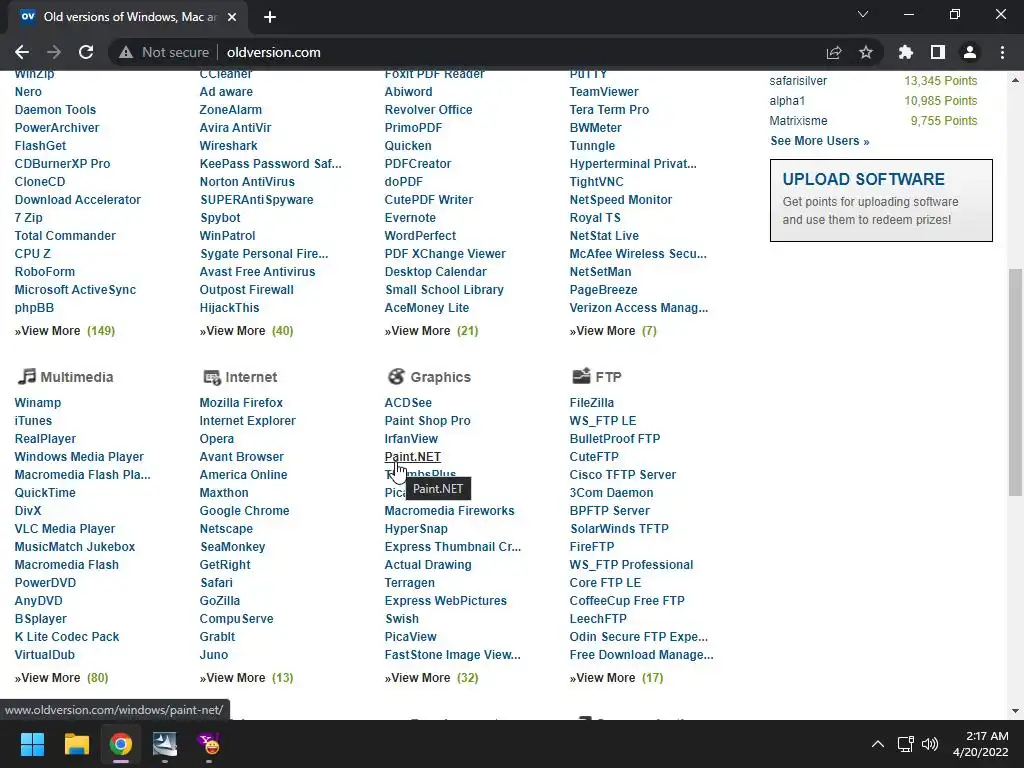Open user Matrixisme's profile
Screen dimensions: 1024x768
click(x=798, y=121)
